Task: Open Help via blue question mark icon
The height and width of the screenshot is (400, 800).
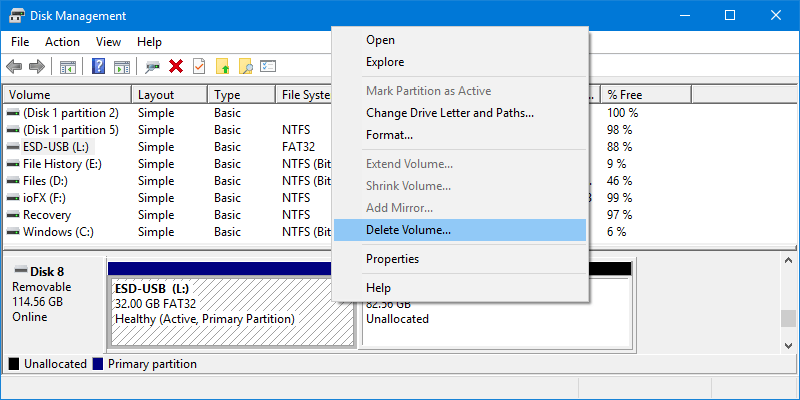Action: pos(99,67)
